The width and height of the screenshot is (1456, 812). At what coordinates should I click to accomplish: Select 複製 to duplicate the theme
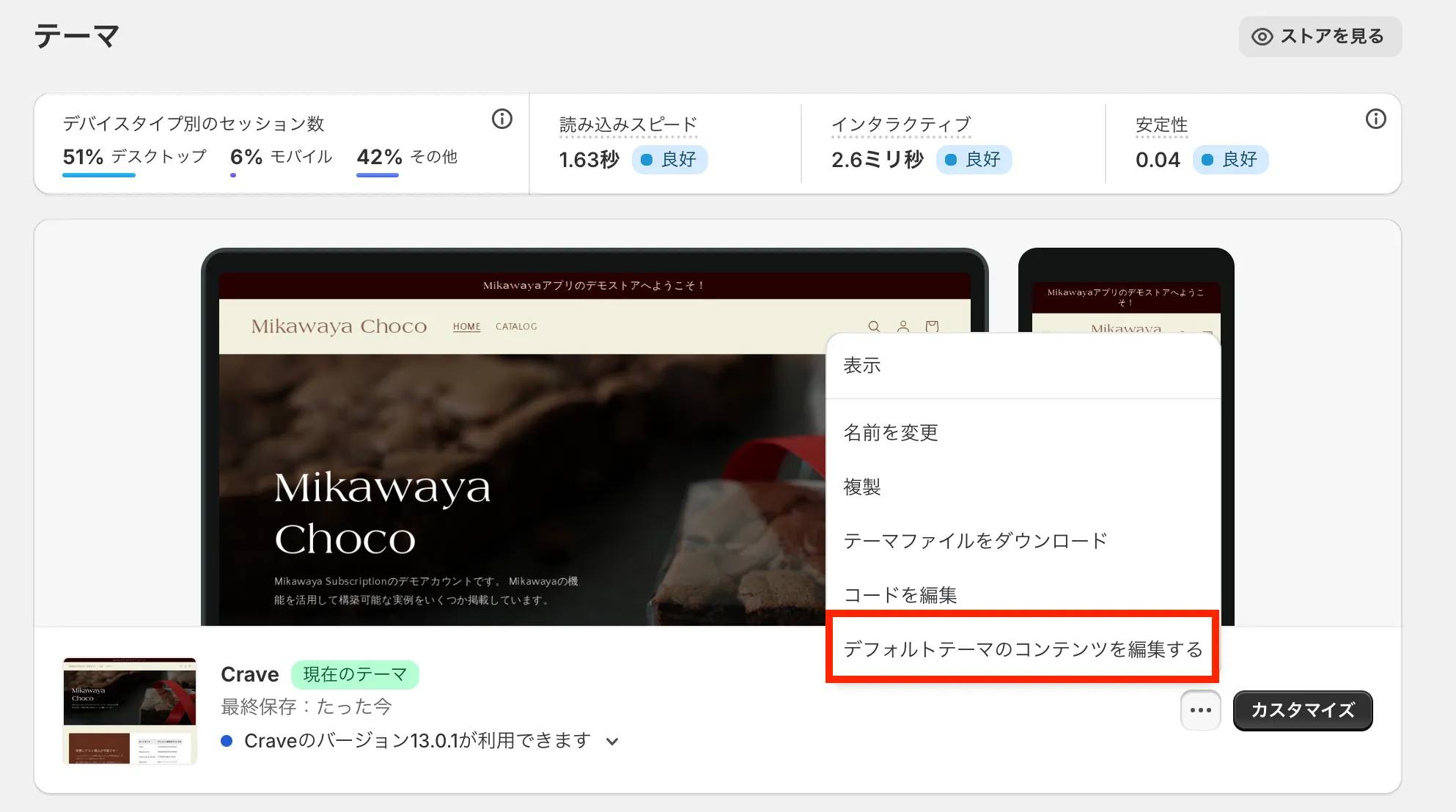862,487
